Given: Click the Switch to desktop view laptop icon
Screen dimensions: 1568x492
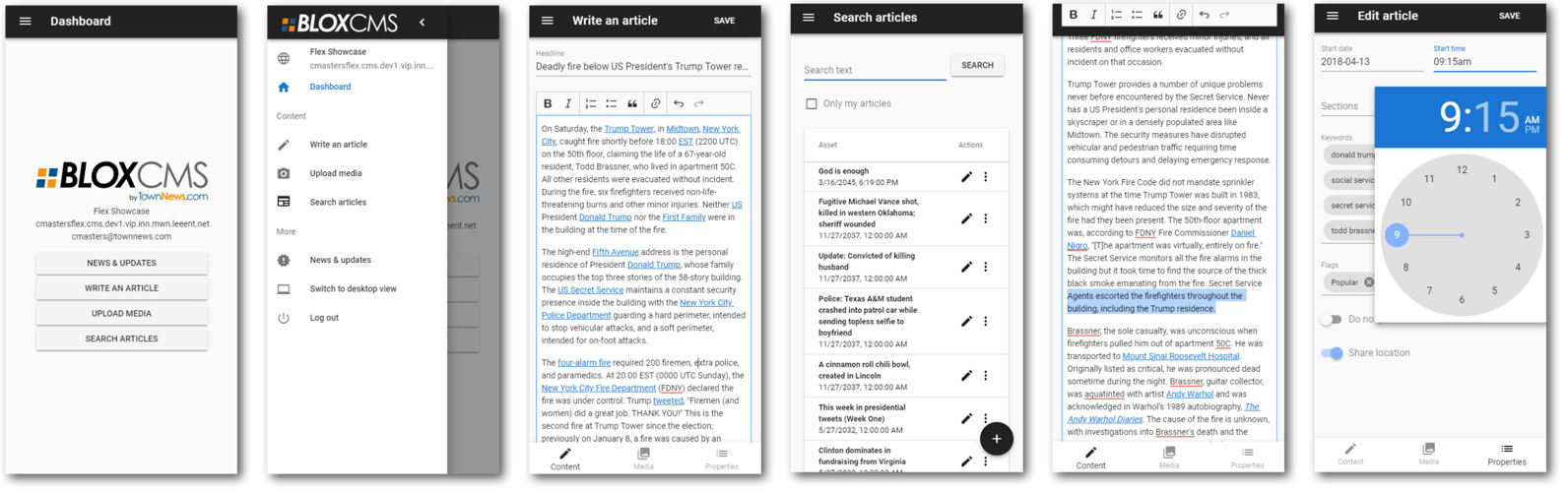Looking at the screenshot, I should [284, 289].
